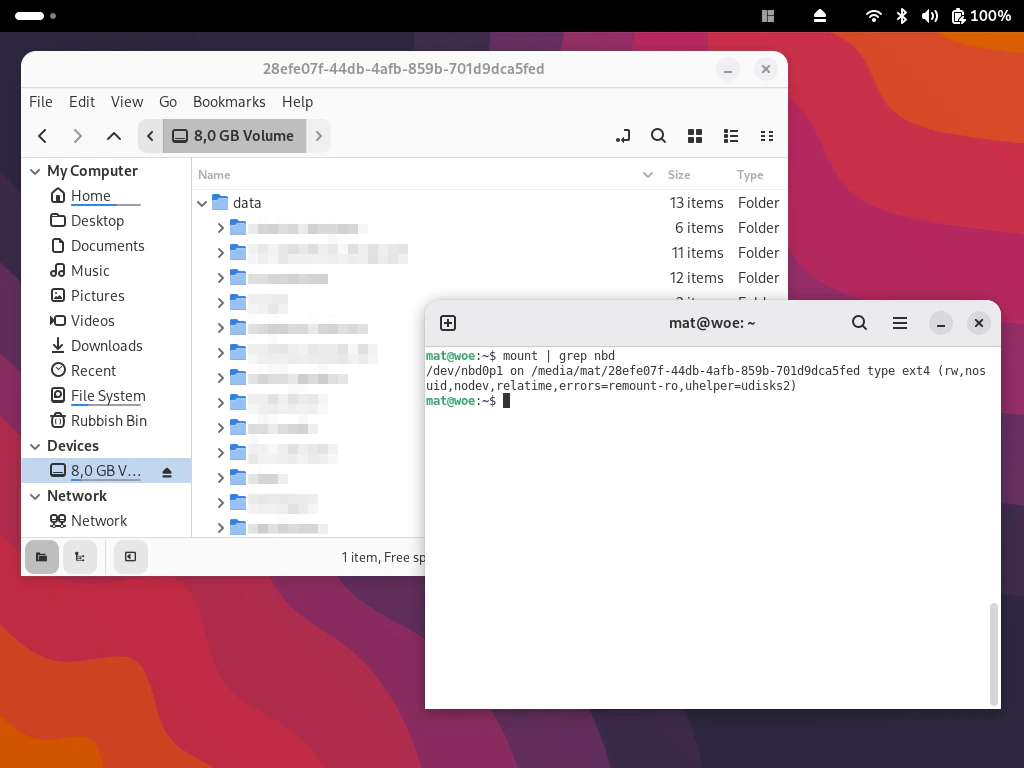Navigate back using the back arrow button
1024x768 pixels.
tap(42, 136)
